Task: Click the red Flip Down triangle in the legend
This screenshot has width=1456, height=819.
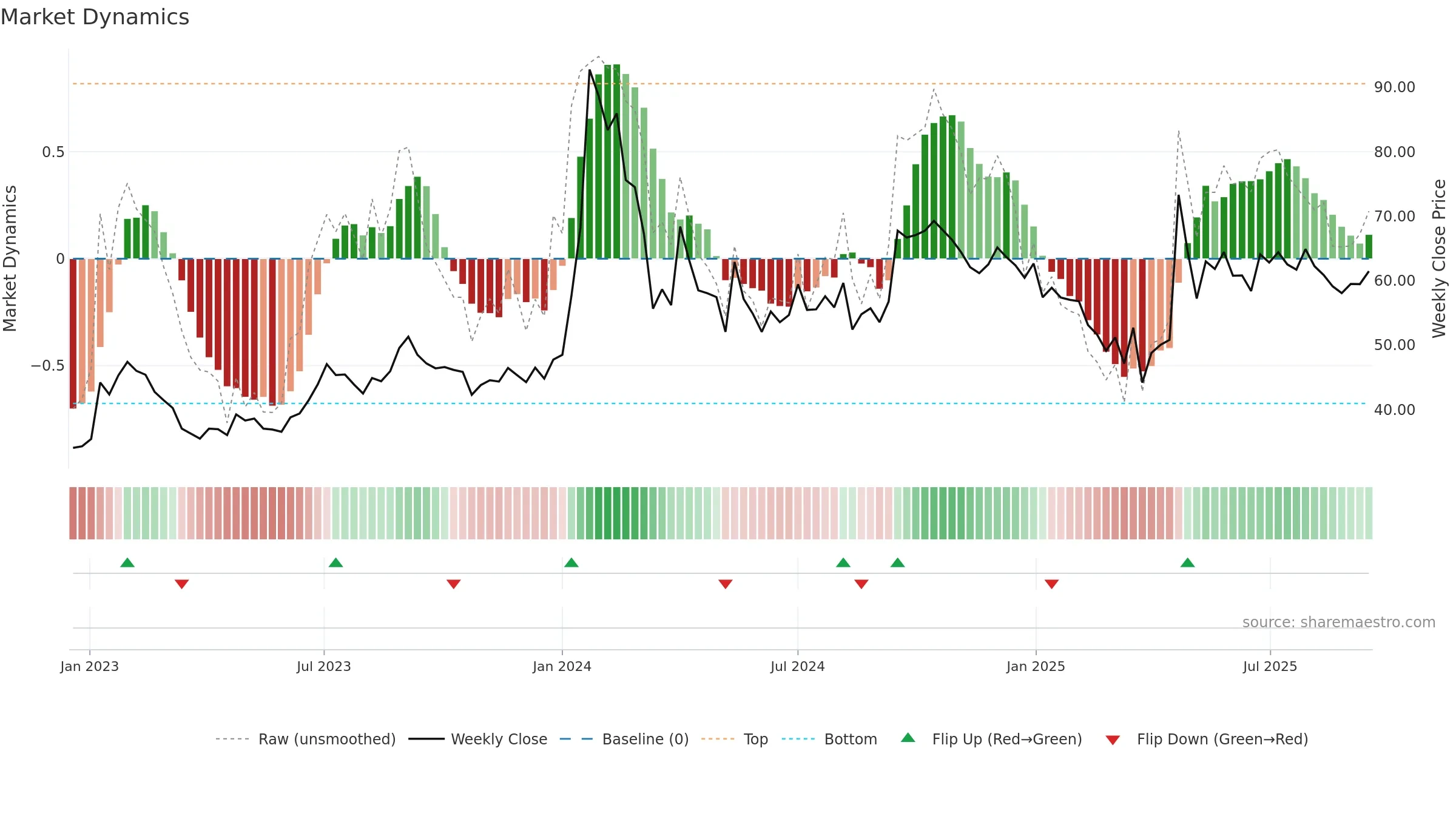Action: (x=1113, y=740)
